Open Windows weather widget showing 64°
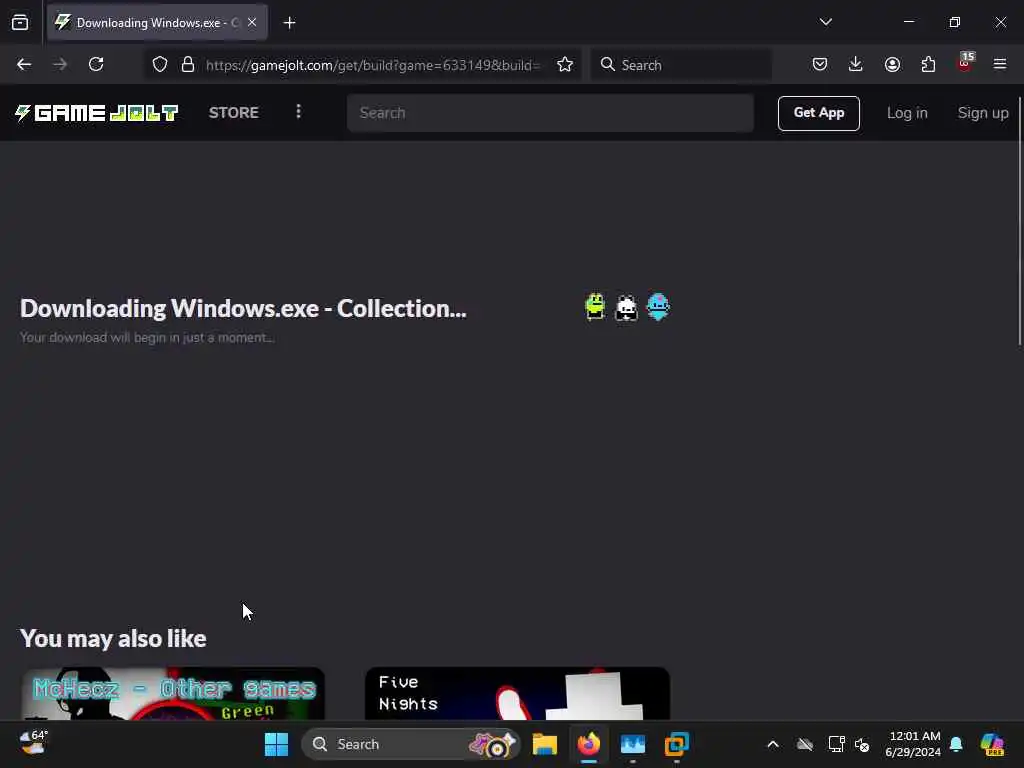The image size is (1024, 768). pyautogui.click(x=33, y=744)
